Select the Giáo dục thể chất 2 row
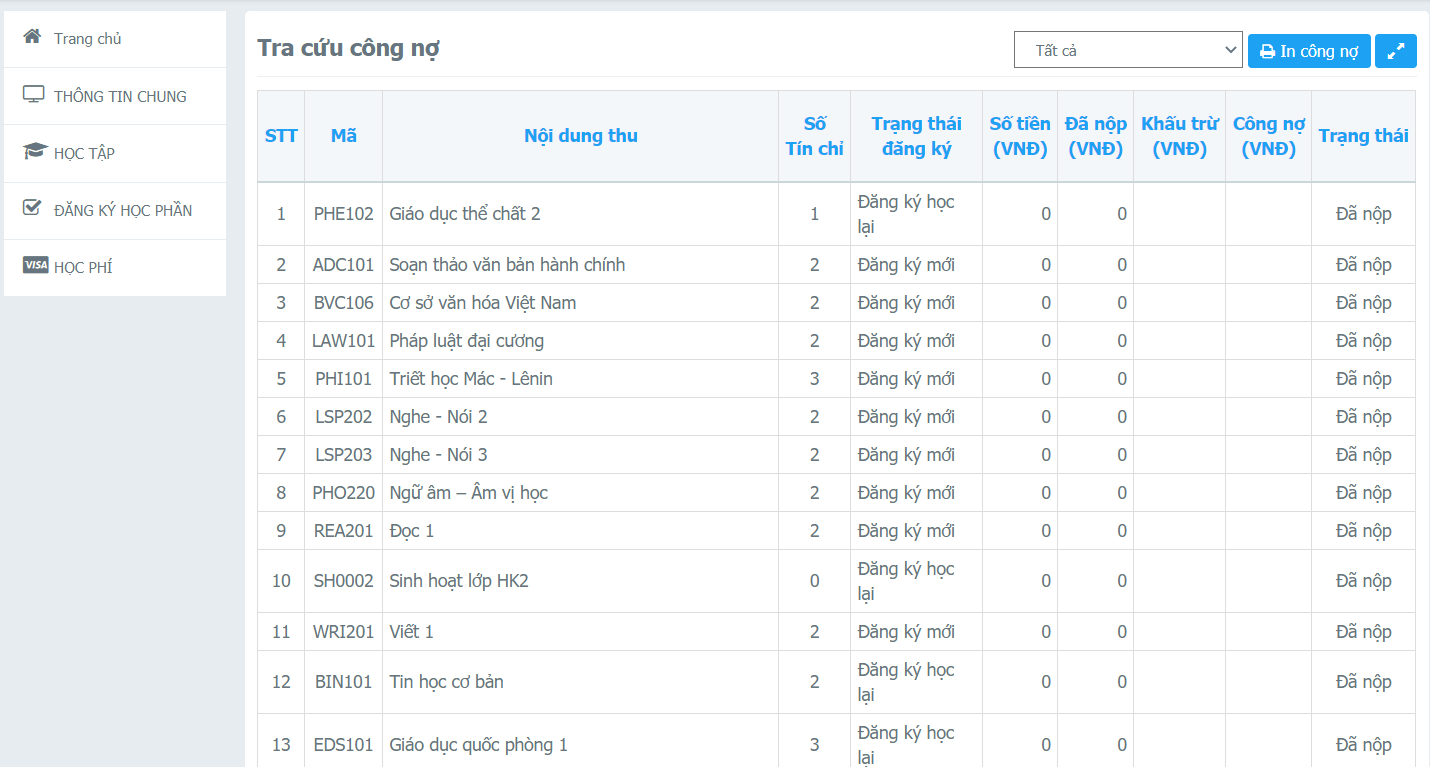This screenshot has width=1430, height=767. click(465, 214)
